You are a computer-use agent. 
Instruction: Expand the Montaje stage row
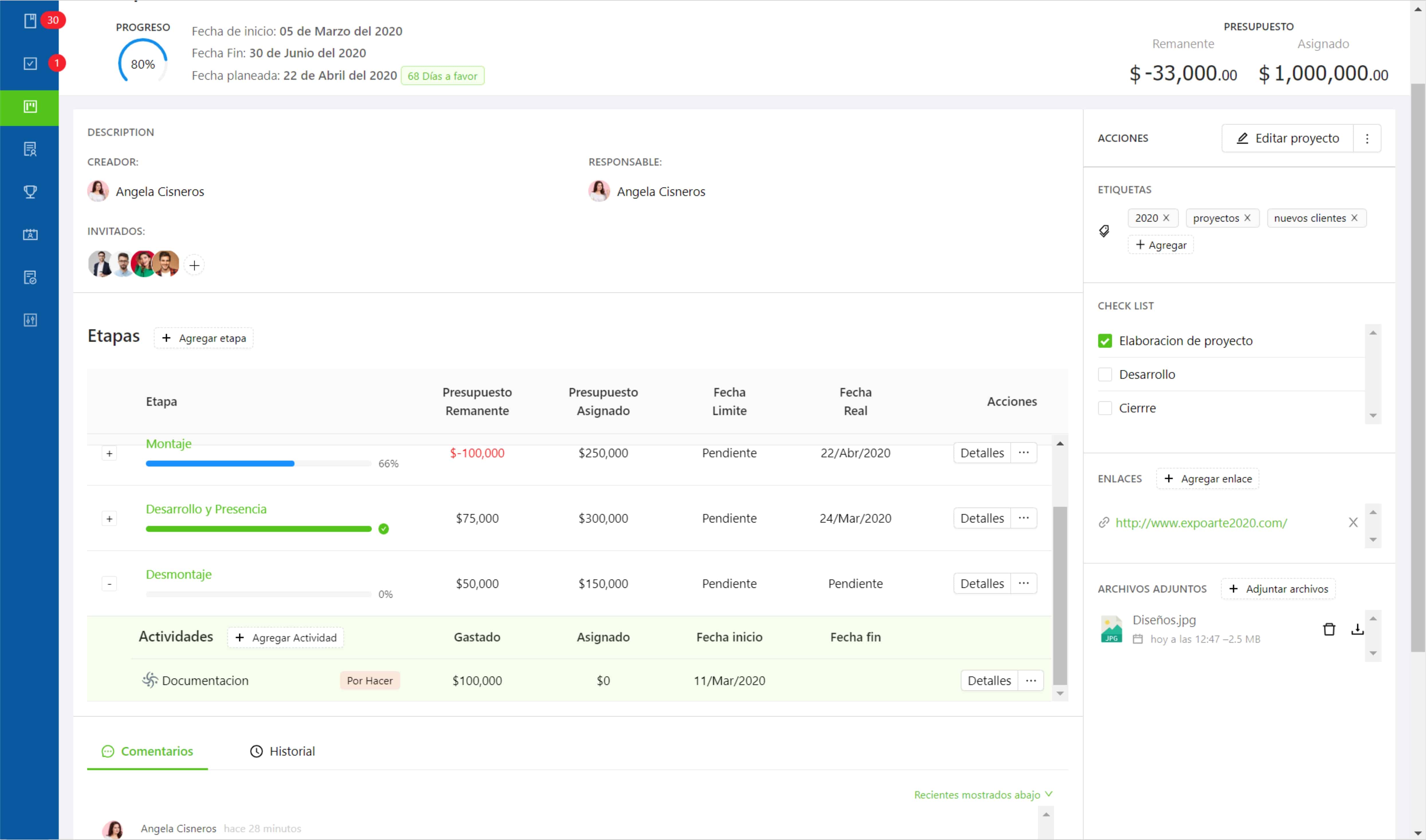click(109, 453)
